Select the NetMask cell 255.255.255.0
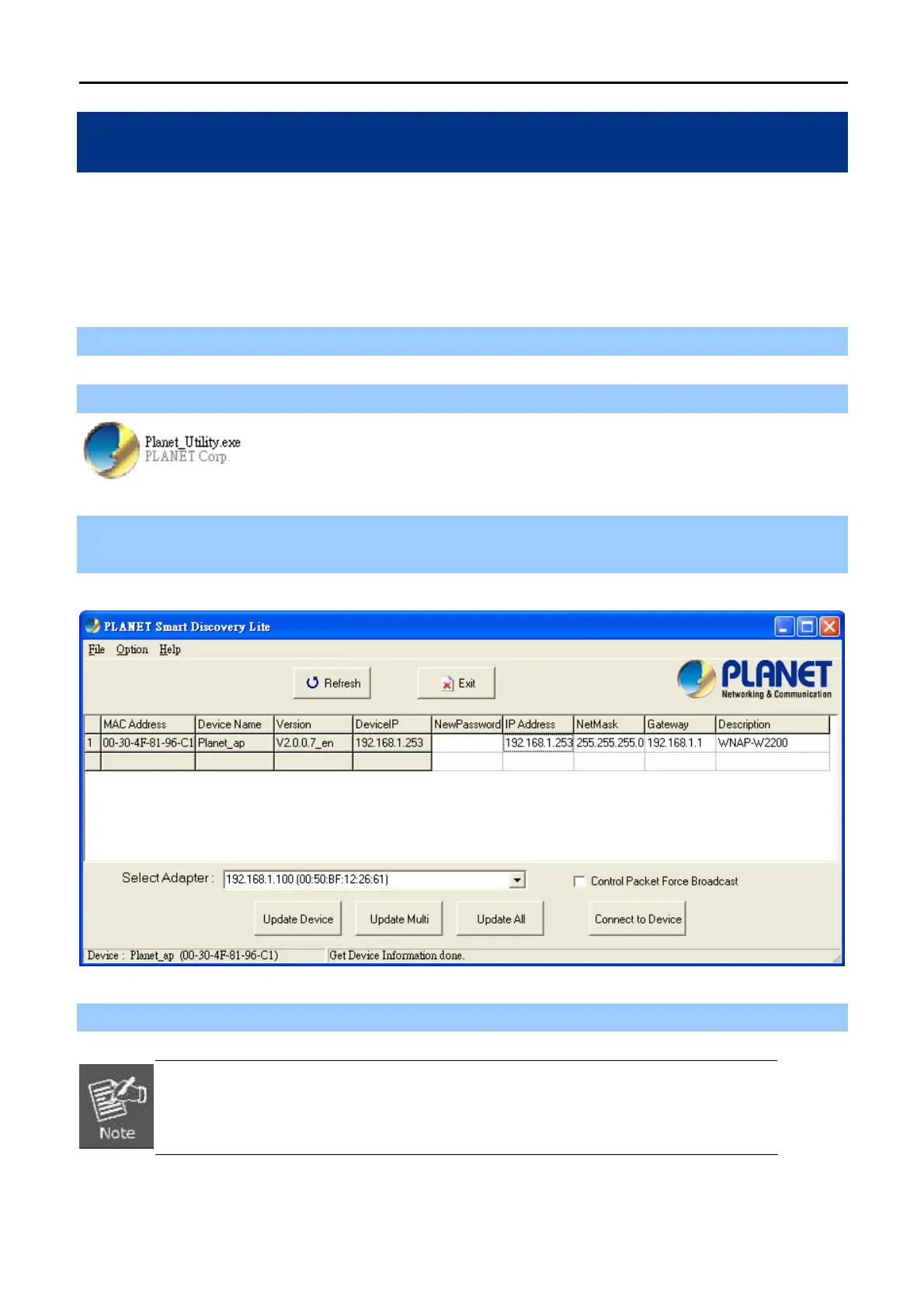The image size is (924, 1308). (x=610, y=743)
